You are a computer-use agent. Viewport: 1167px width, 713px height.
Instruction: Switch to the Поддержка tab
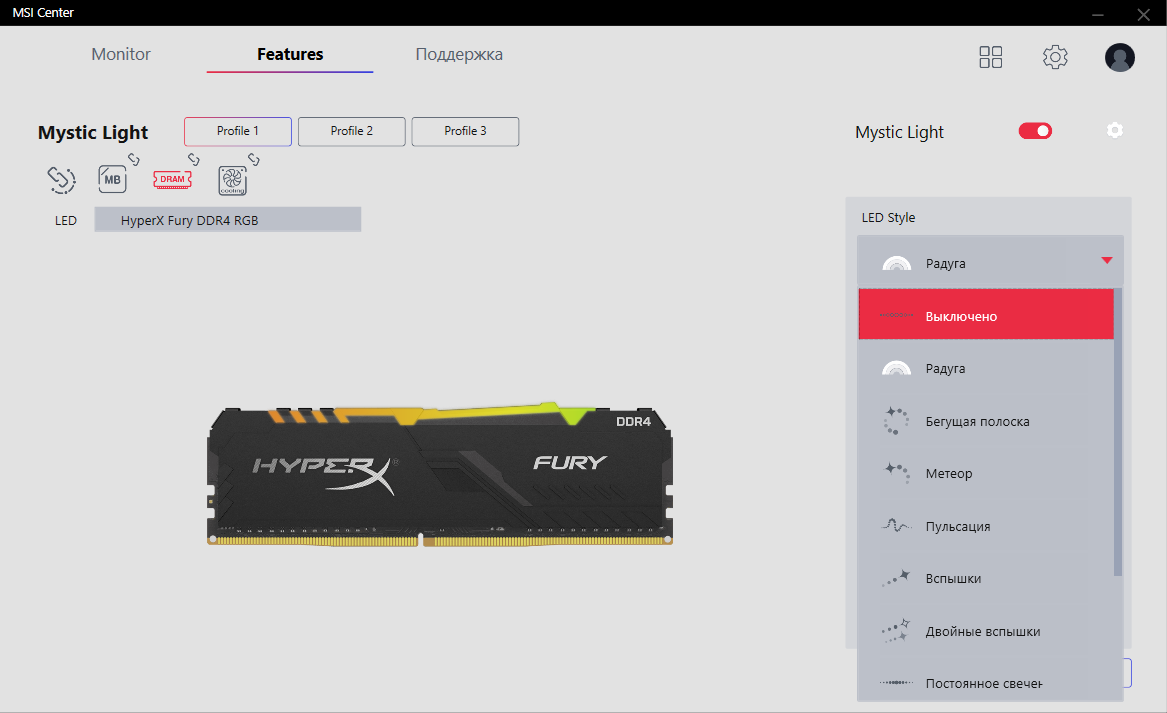tap(459, 54)
